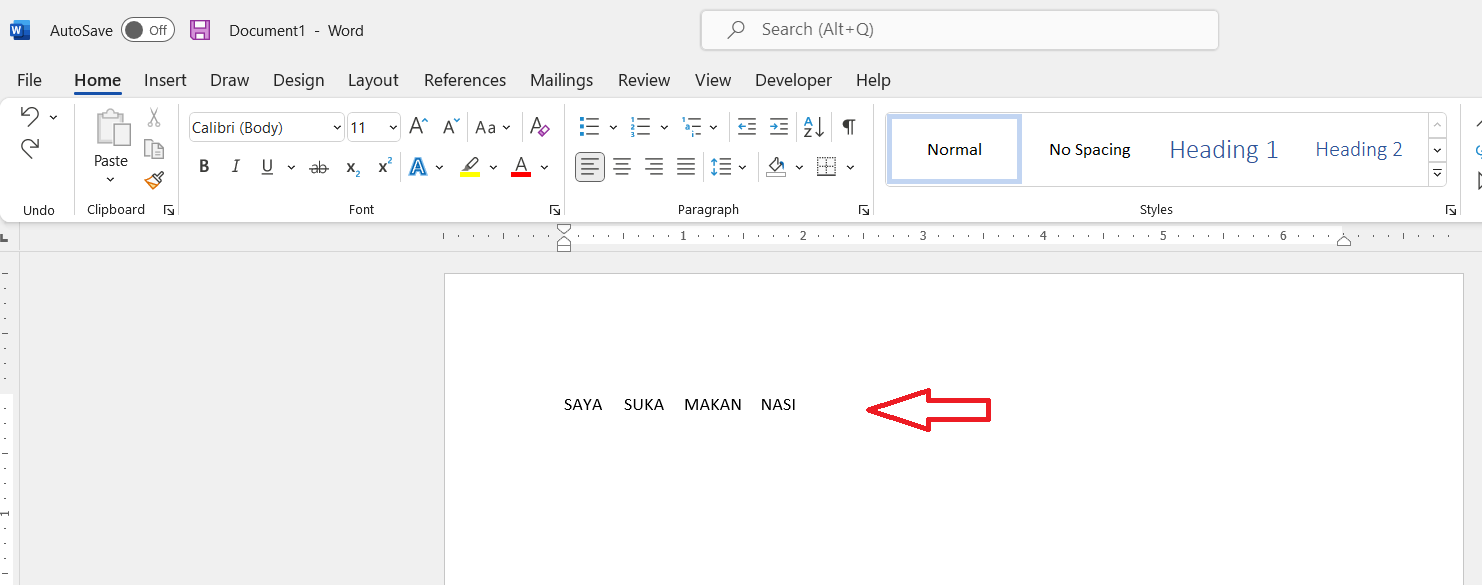Open the Insert ribbon tab
This screenshot has width=1482, height=585.
tap(165, 80)
